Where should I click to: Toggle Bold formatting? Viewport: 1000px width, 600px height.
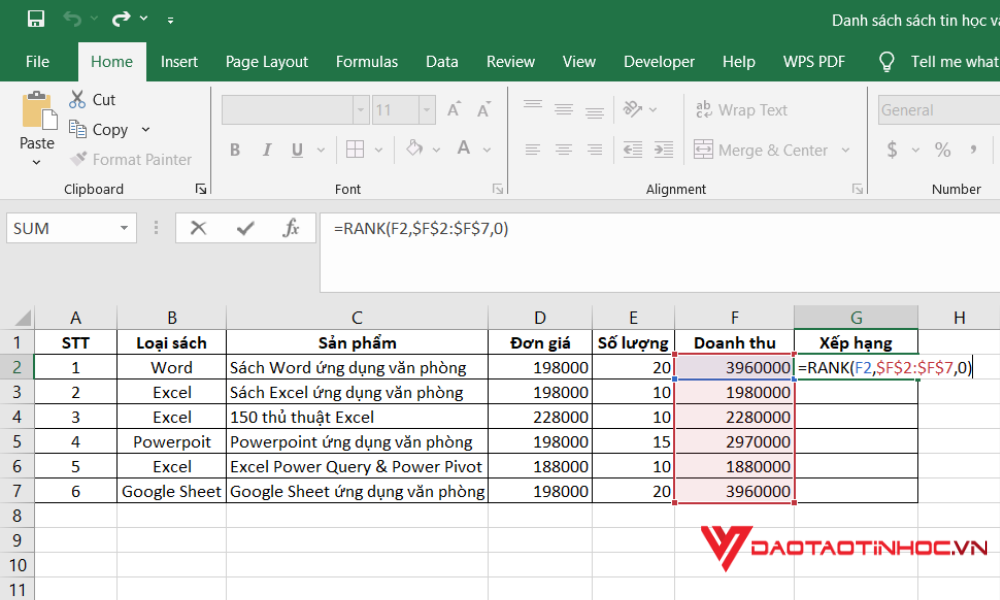point(235,150)
